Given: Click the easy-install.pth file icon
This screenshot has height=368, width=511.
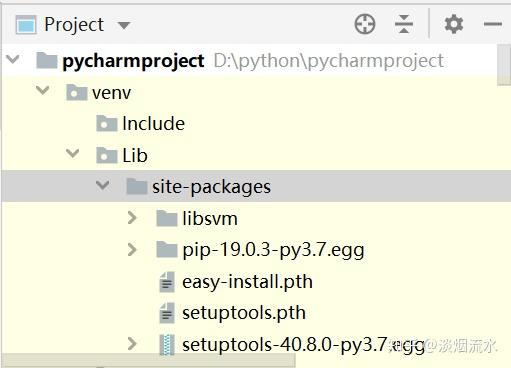Looking at the screenshot, I should pos(167,282).
